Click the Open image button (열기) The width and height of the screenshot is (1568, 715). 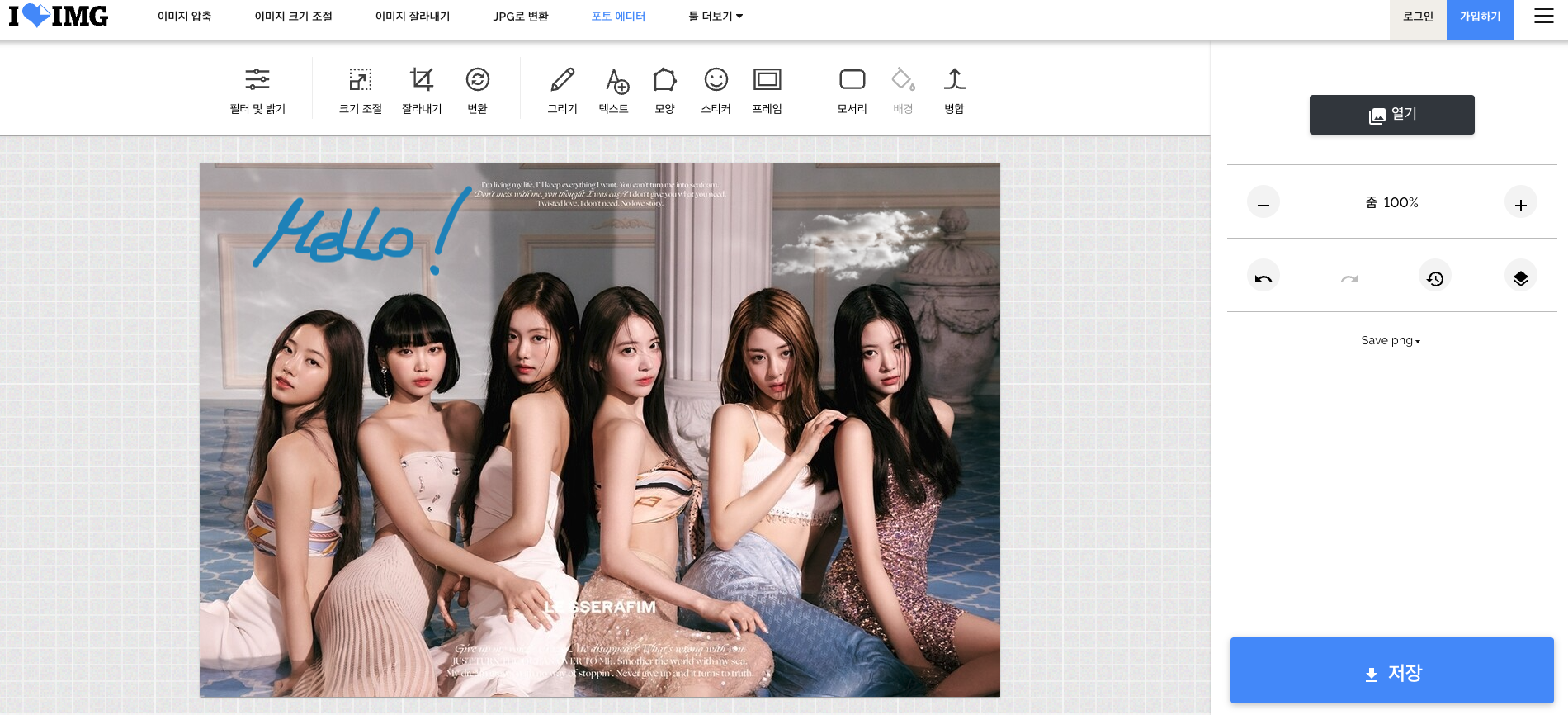1392,115
